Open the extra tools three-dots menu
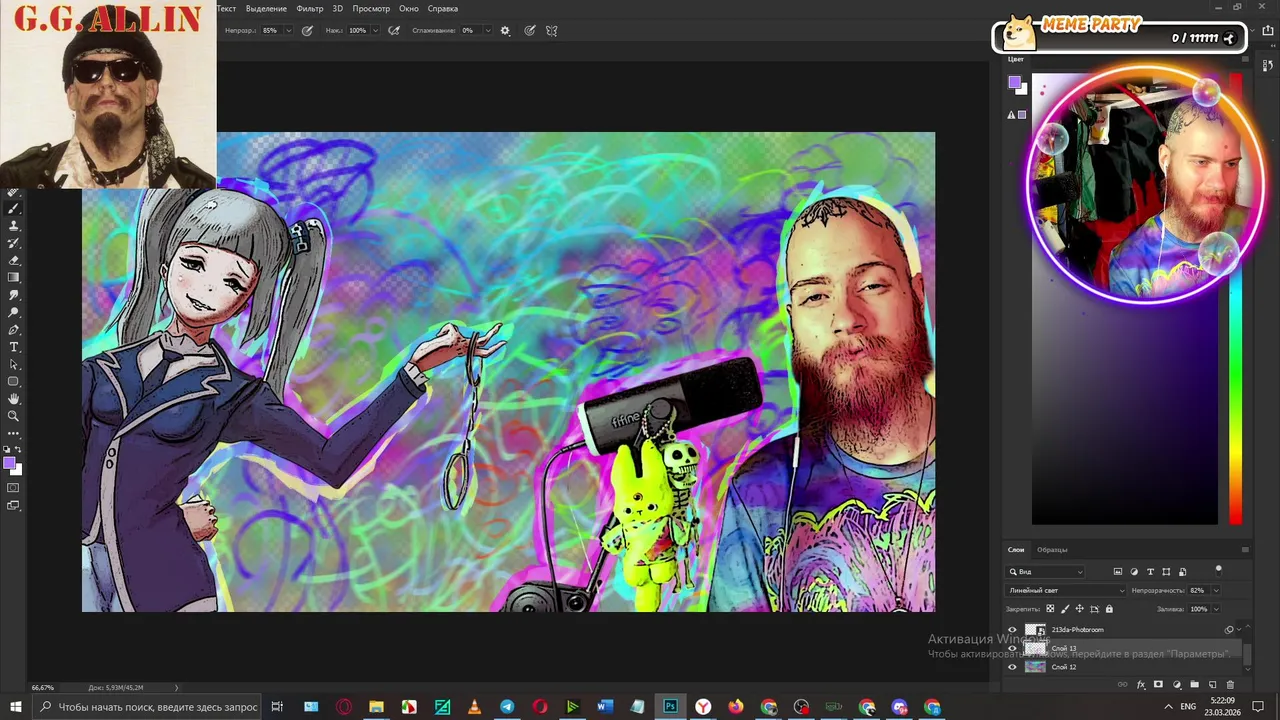1280x720 pixels. coord(13,434)
